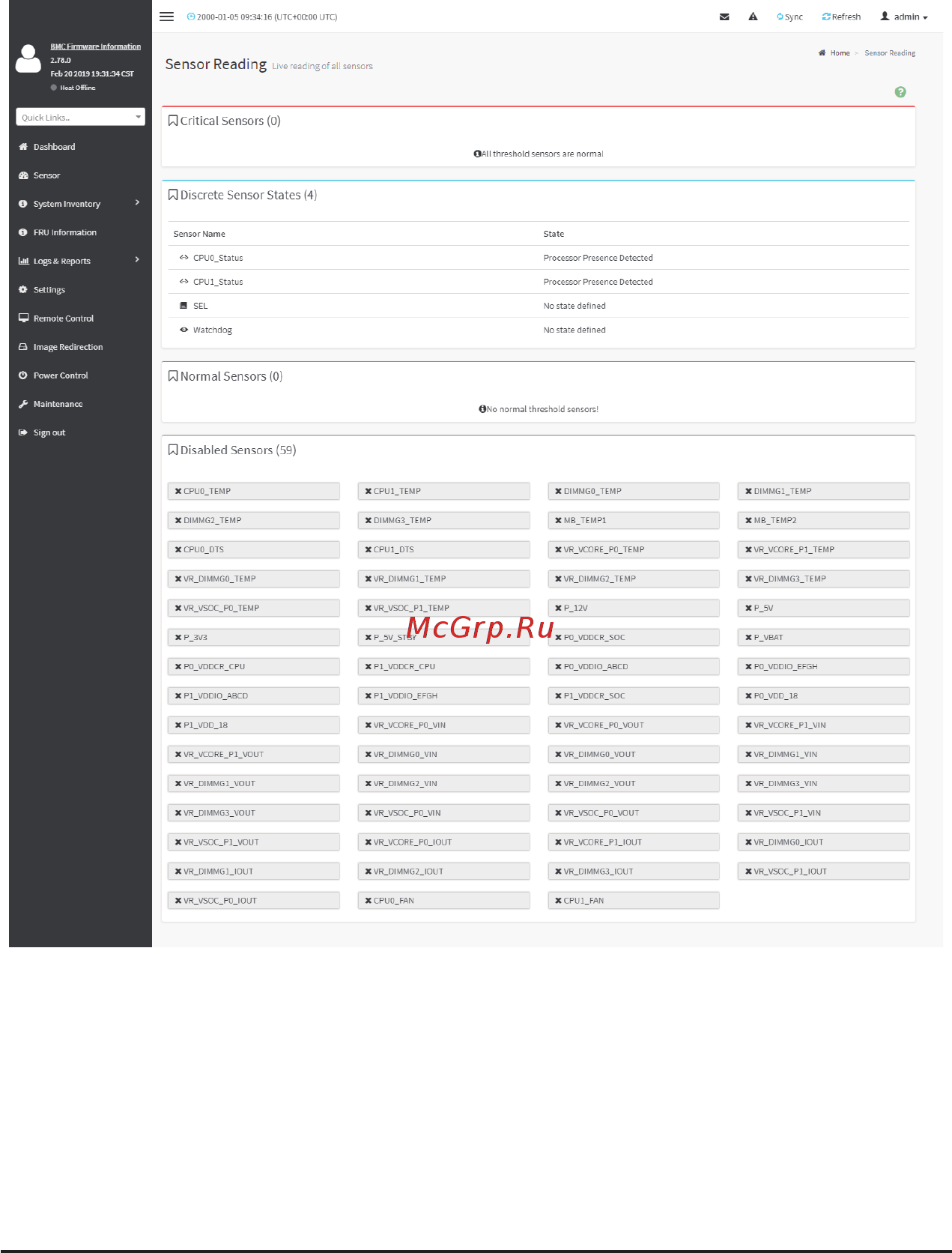Open the mail messages envelope icon
The height and width of the screenshot is (1253, 952).
(x=724, y=16)
